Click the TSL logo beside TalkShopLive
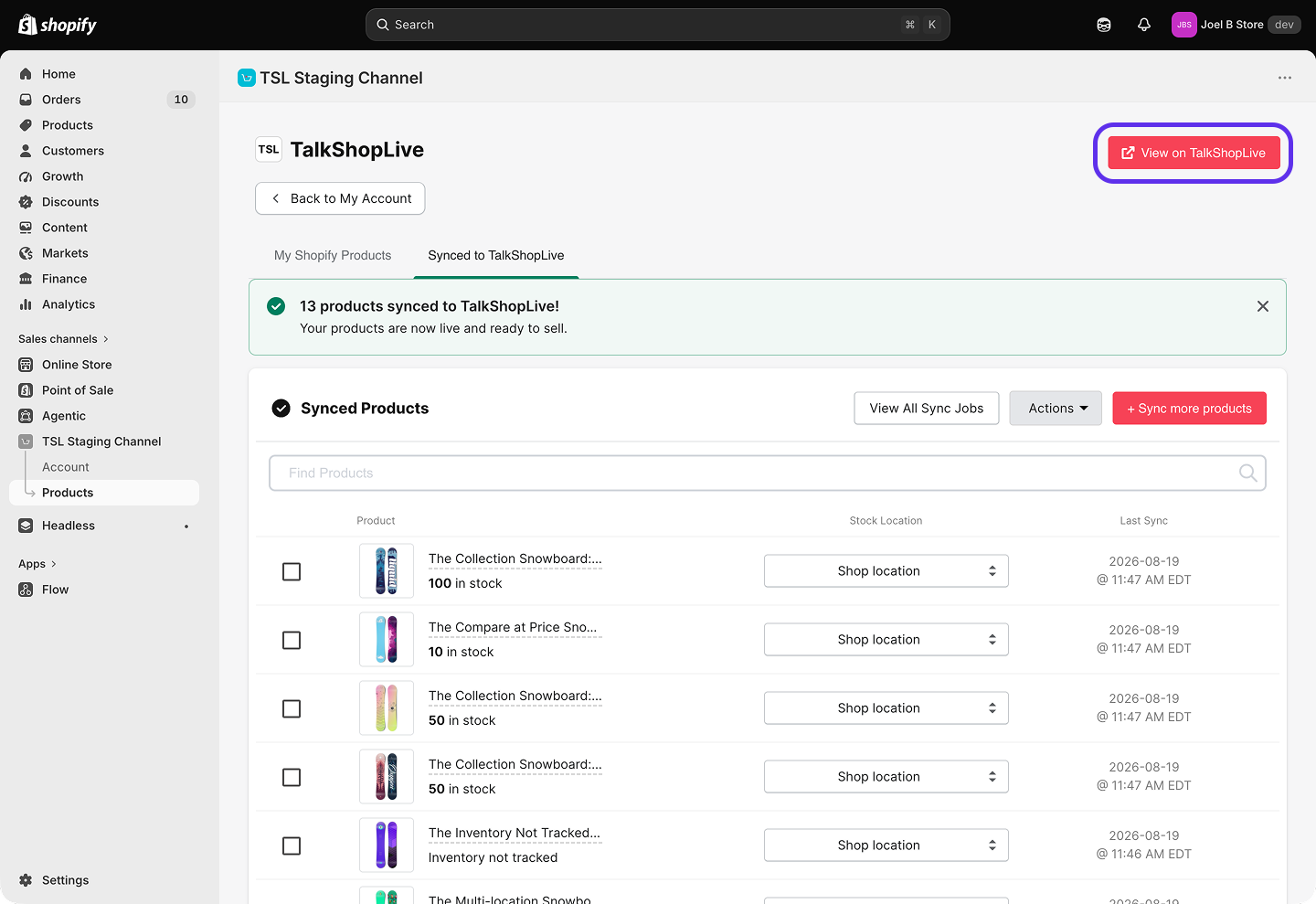The height and width of the screenshot is (904, 1316). point(269,149)
